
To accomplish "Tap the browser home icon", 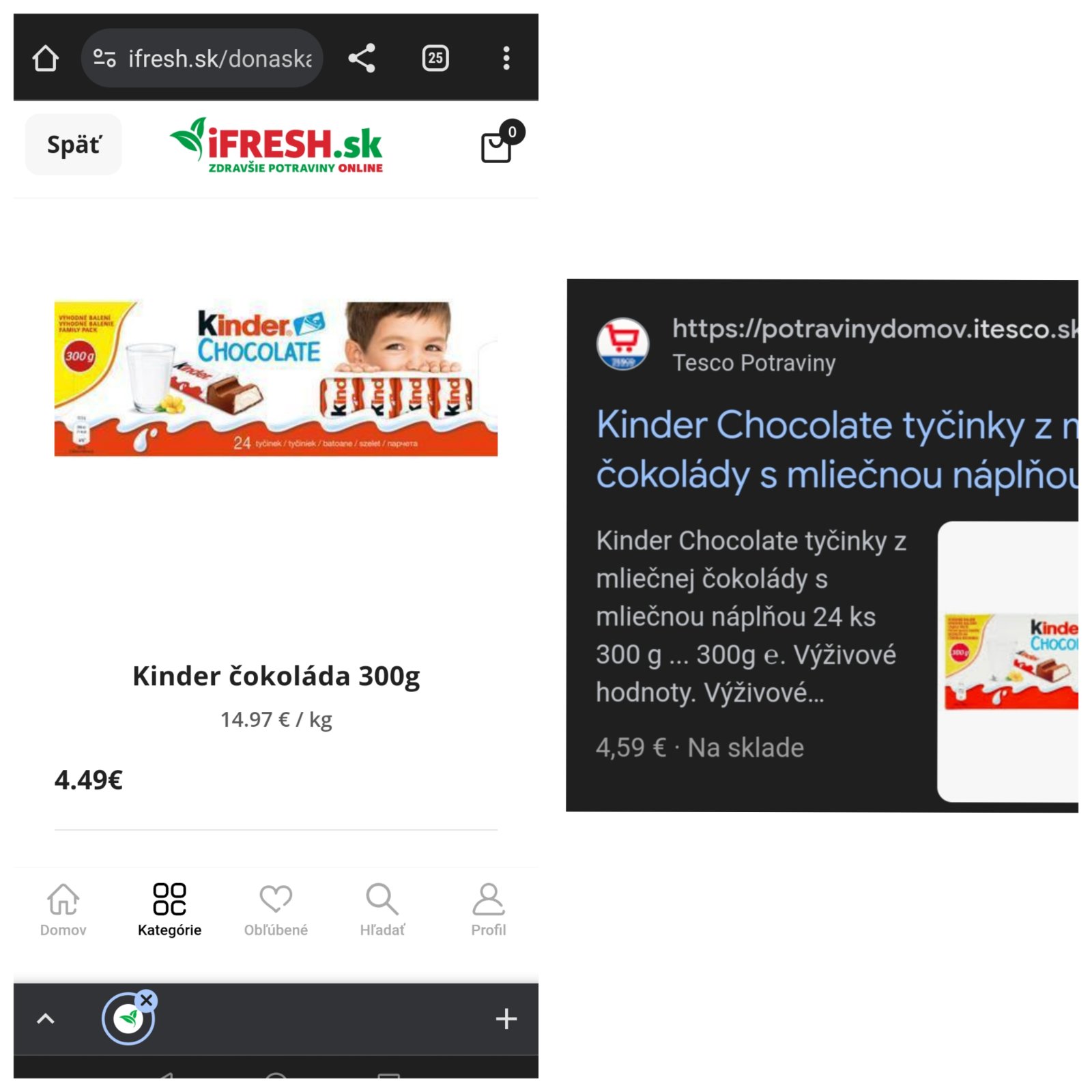I will [45, 58].
